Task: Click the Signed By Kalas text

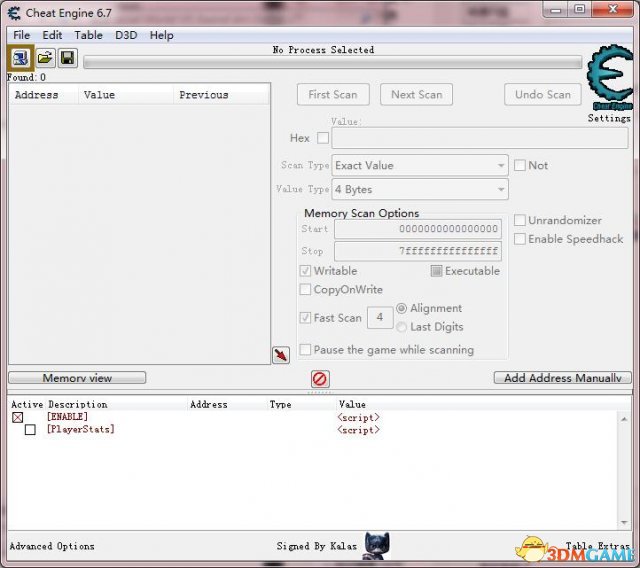Action: (x=316, y=546)
